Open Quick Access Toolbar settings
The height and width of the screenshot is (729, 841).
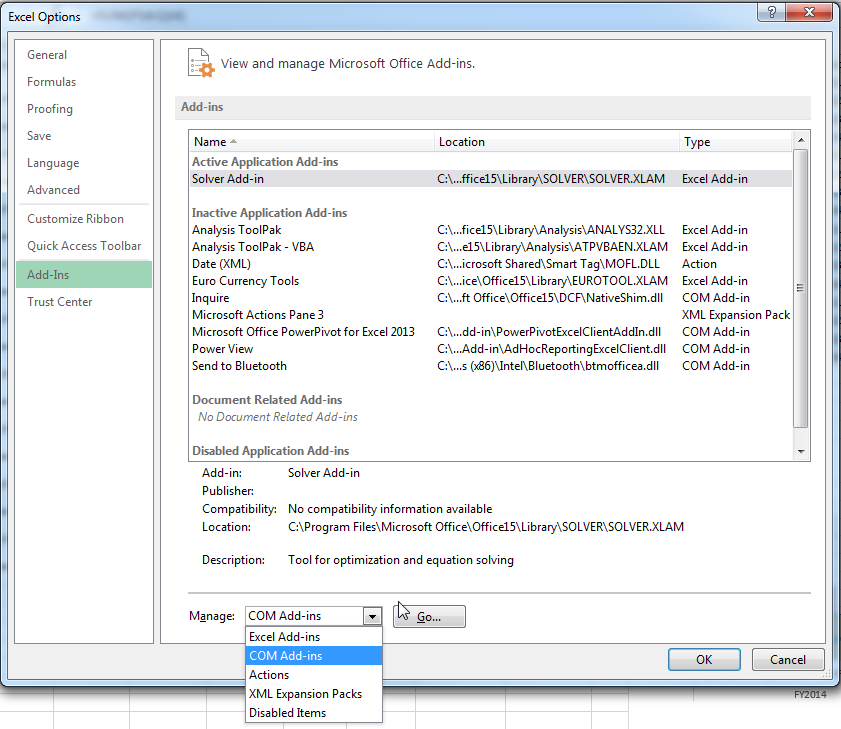tap(84, 246)
